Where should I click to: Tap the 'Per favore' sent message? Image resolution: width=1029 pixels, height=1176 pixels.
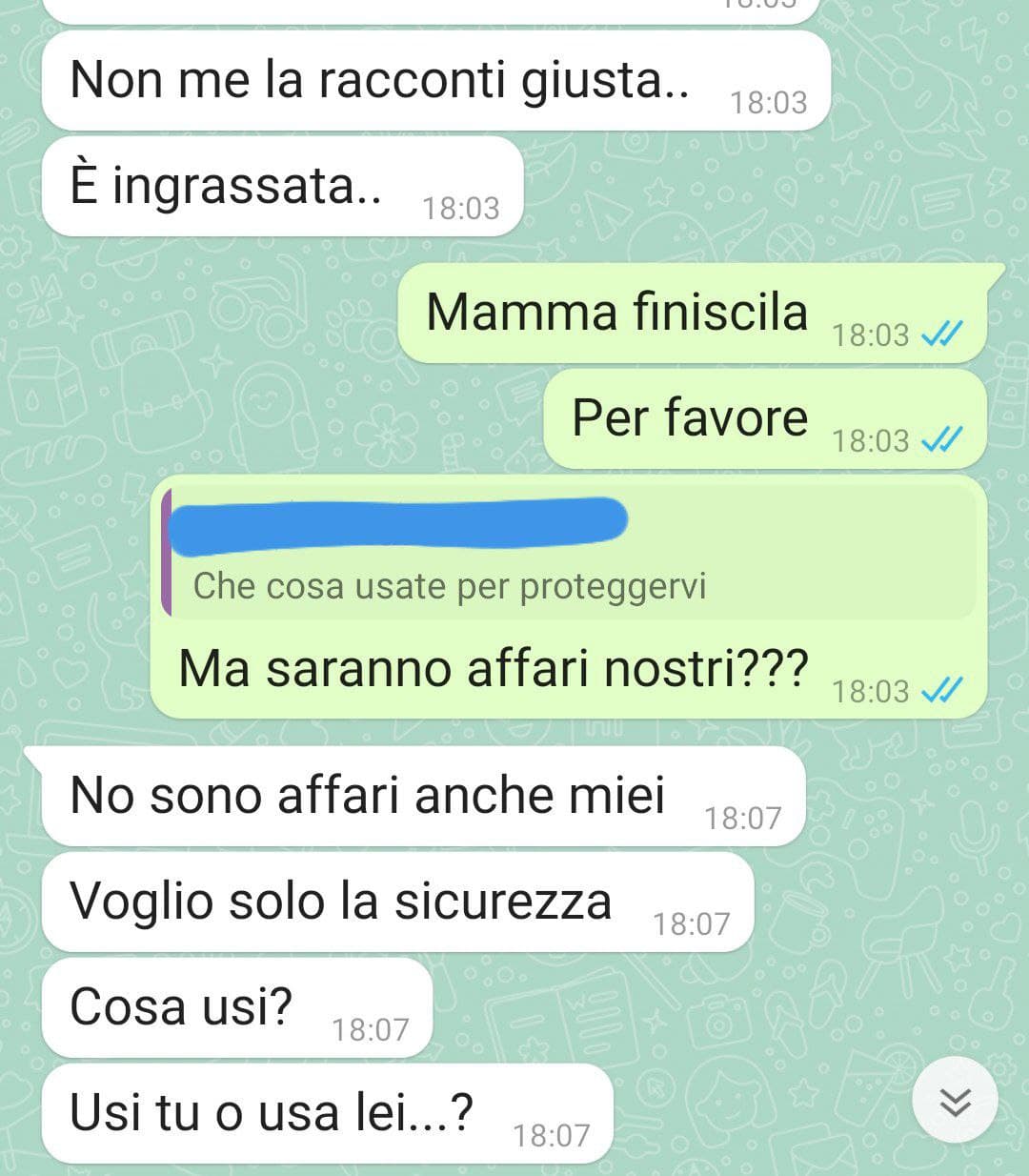pos(765,419)
